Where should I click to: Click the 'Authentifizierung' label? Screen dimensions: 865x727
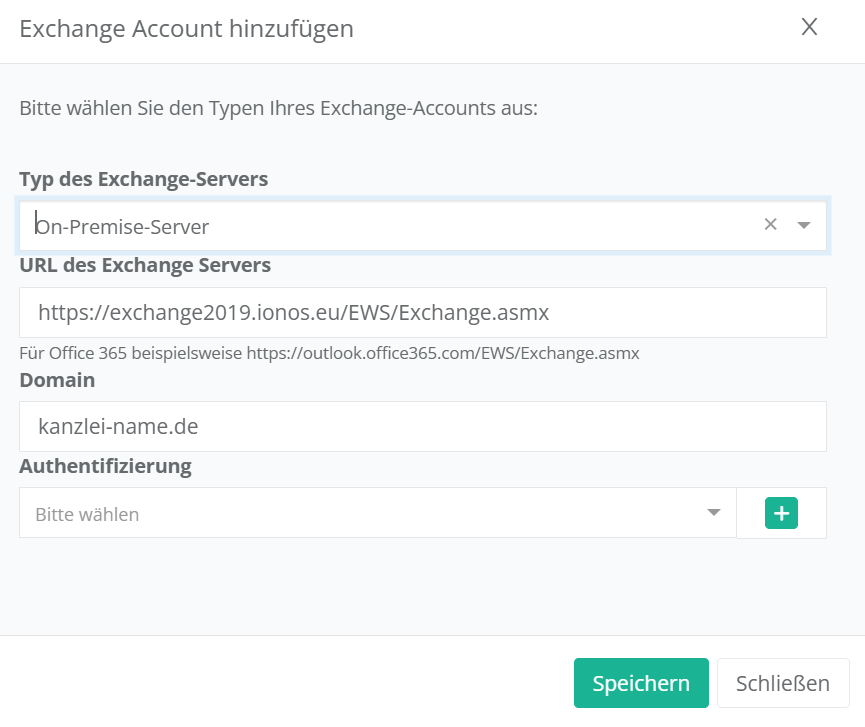click(x=105, y=465)
